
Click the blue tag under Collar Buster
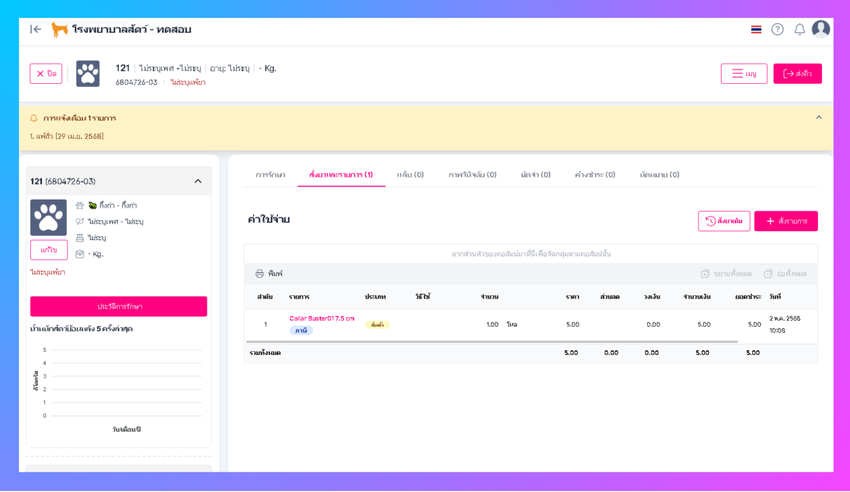pyautogui.click(x=301, y=331)
